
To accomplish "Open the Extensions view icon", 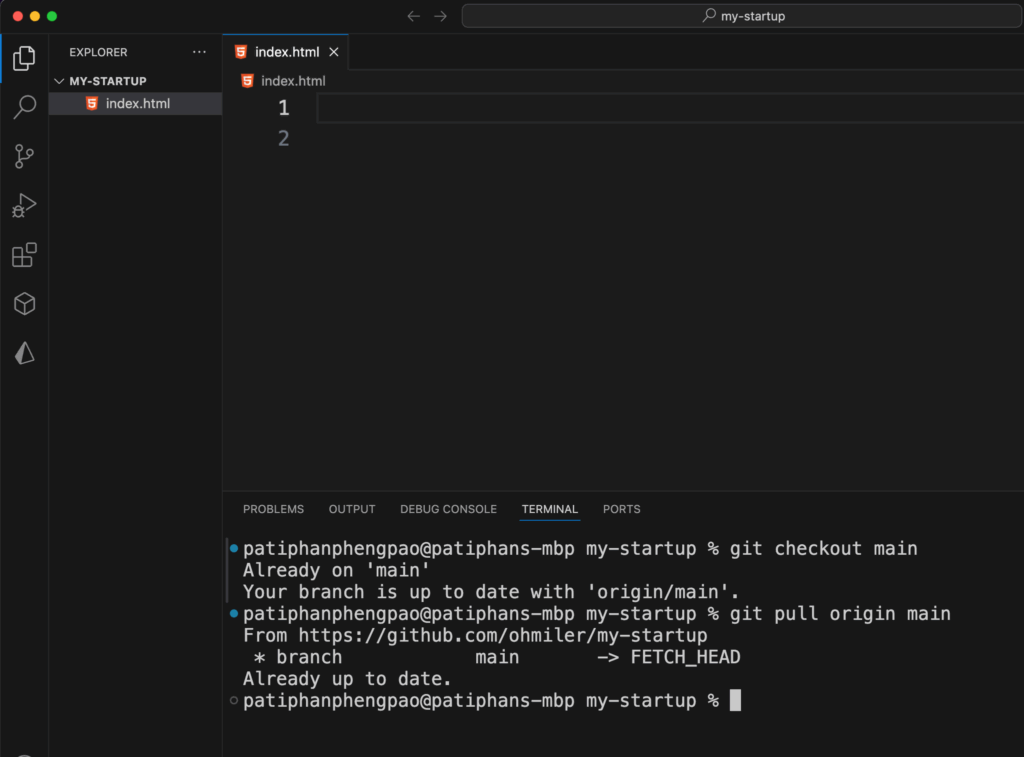I will [24, 255].
